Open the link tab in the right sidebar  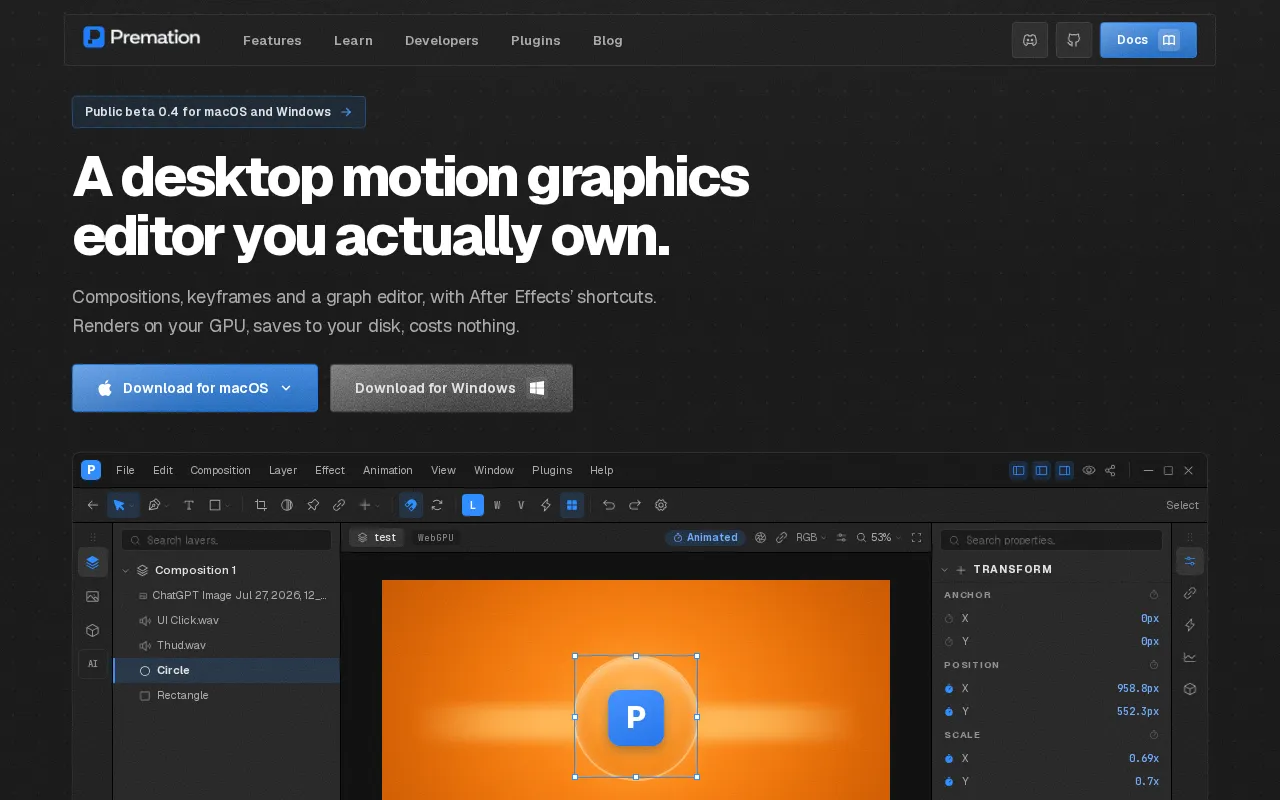1190,593
